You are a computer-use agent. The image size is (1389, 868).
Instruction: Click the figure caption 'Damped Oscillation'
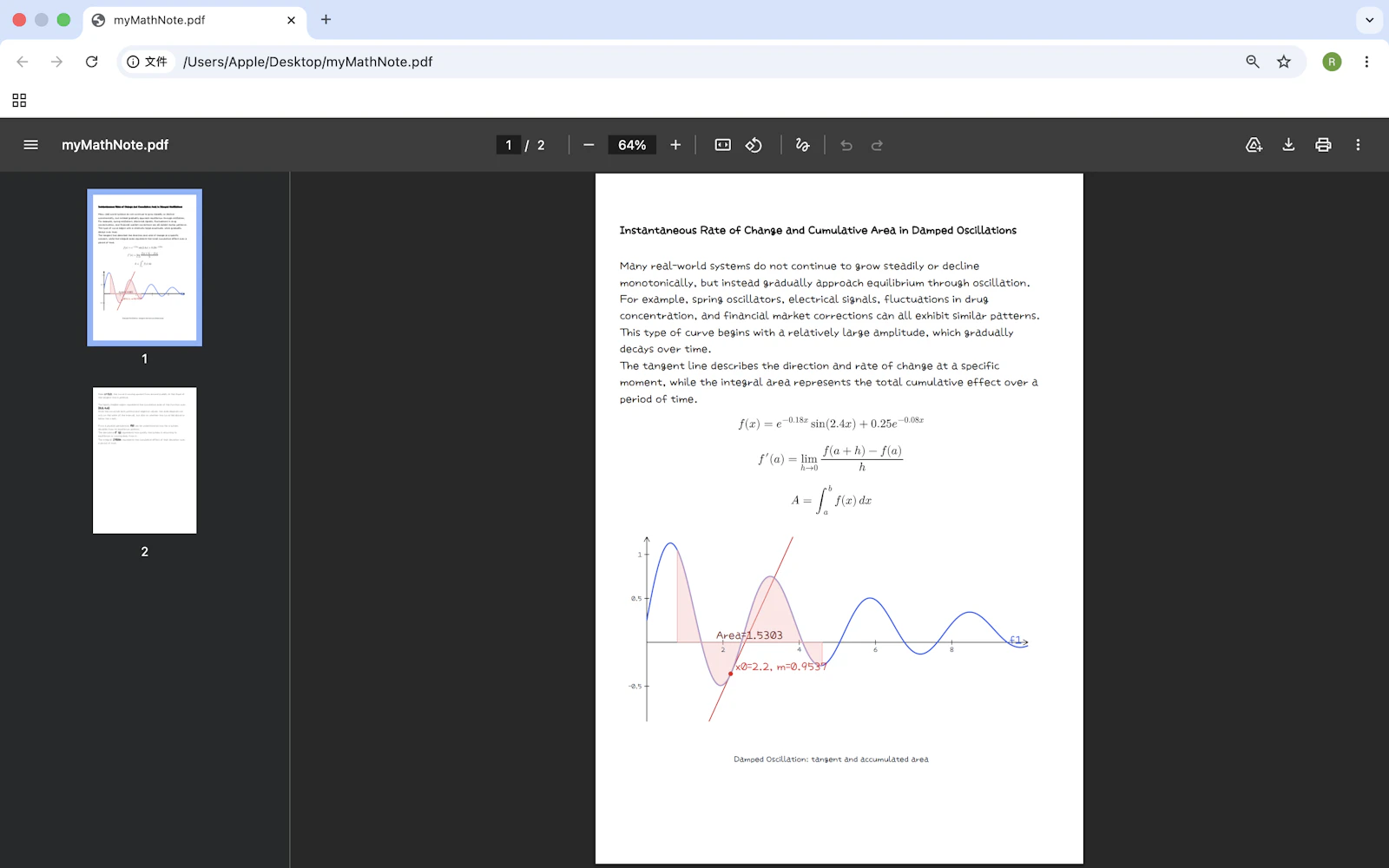831,759
